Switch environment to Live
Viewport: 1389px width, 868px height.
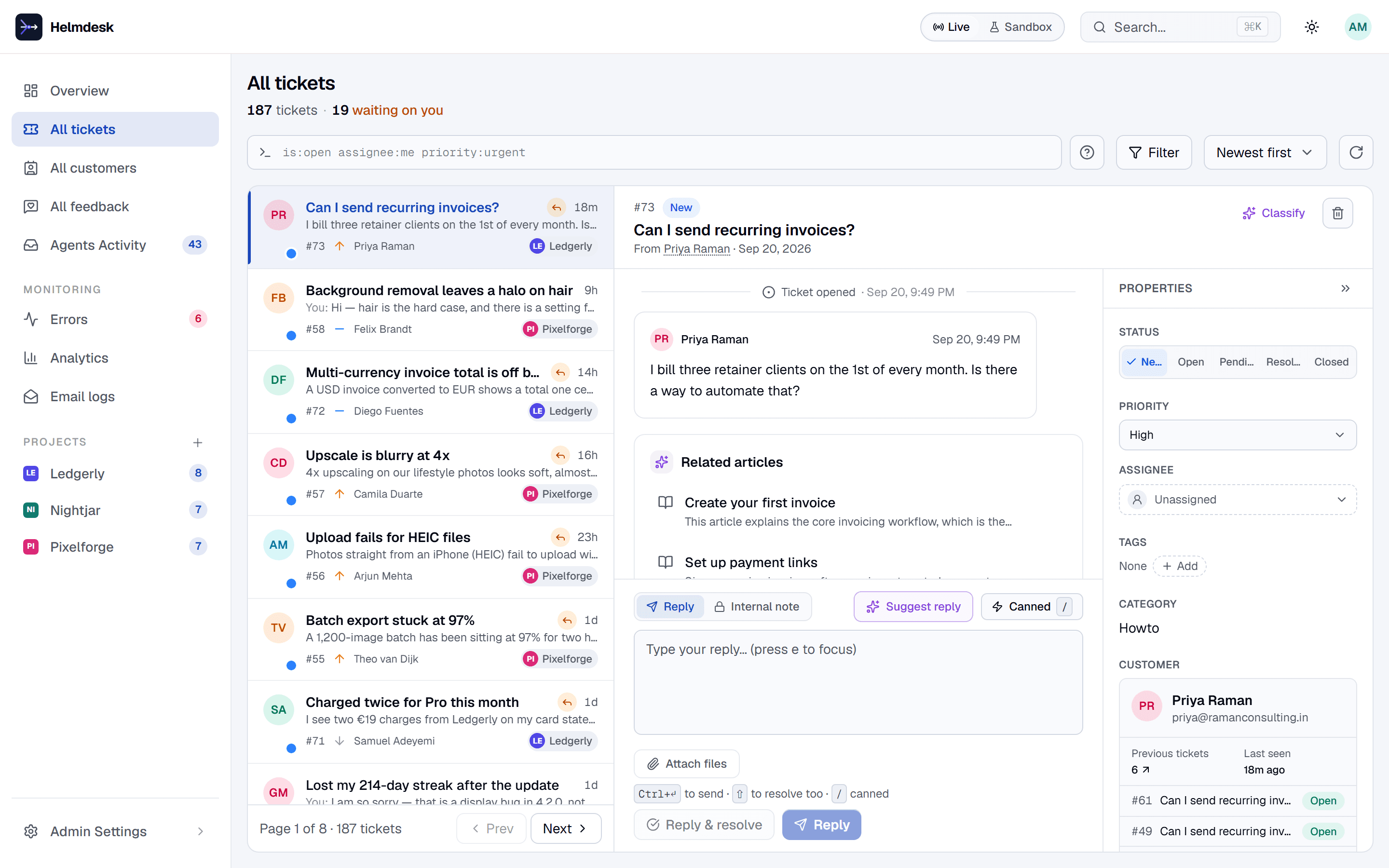coord(951,27)
